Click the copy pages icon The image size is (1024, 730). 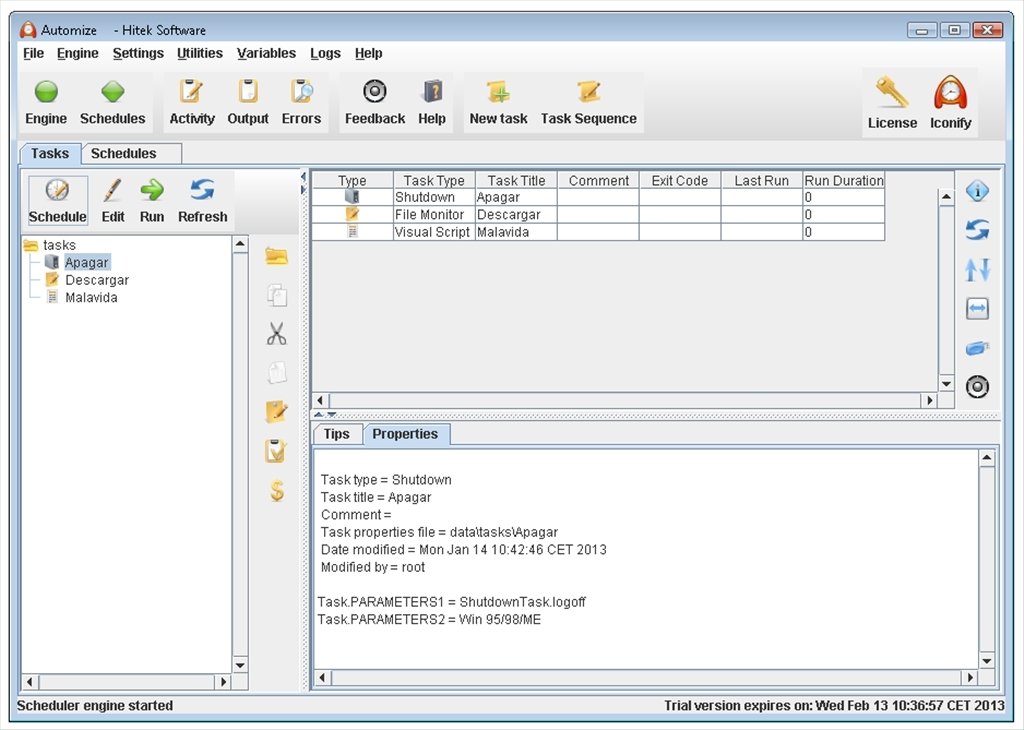coord(277,295)
